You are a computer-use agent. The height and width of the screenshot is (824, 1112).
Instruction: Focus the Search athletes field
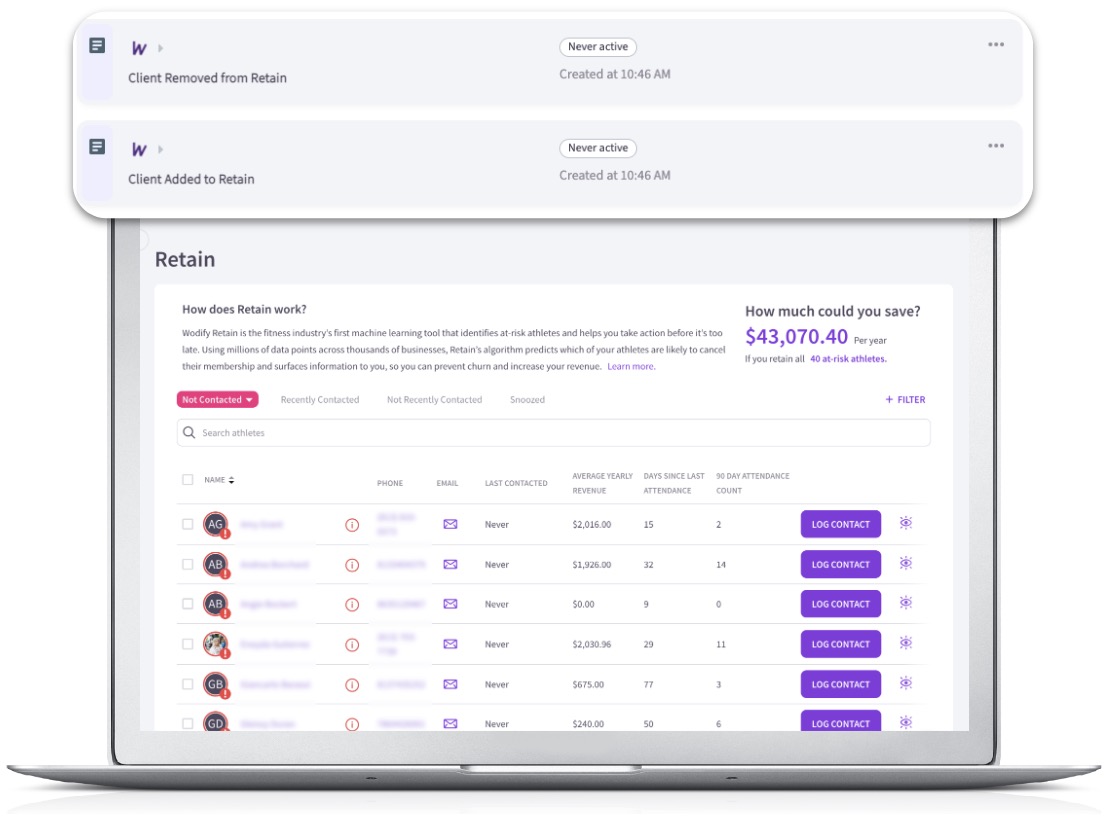tap(554, 433)
